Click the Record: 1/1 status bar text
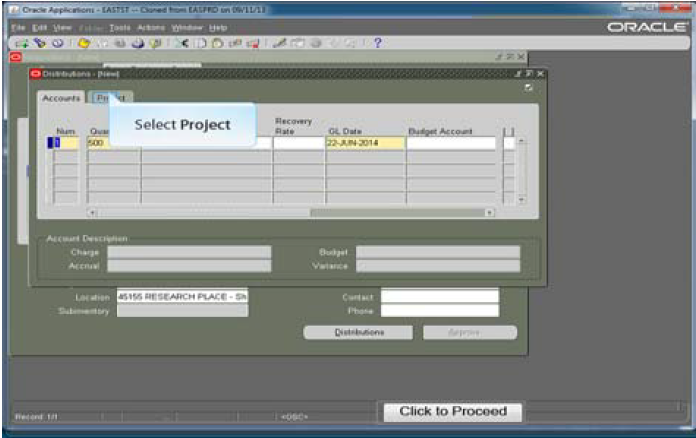696x438 pixels. click(36, 417)
